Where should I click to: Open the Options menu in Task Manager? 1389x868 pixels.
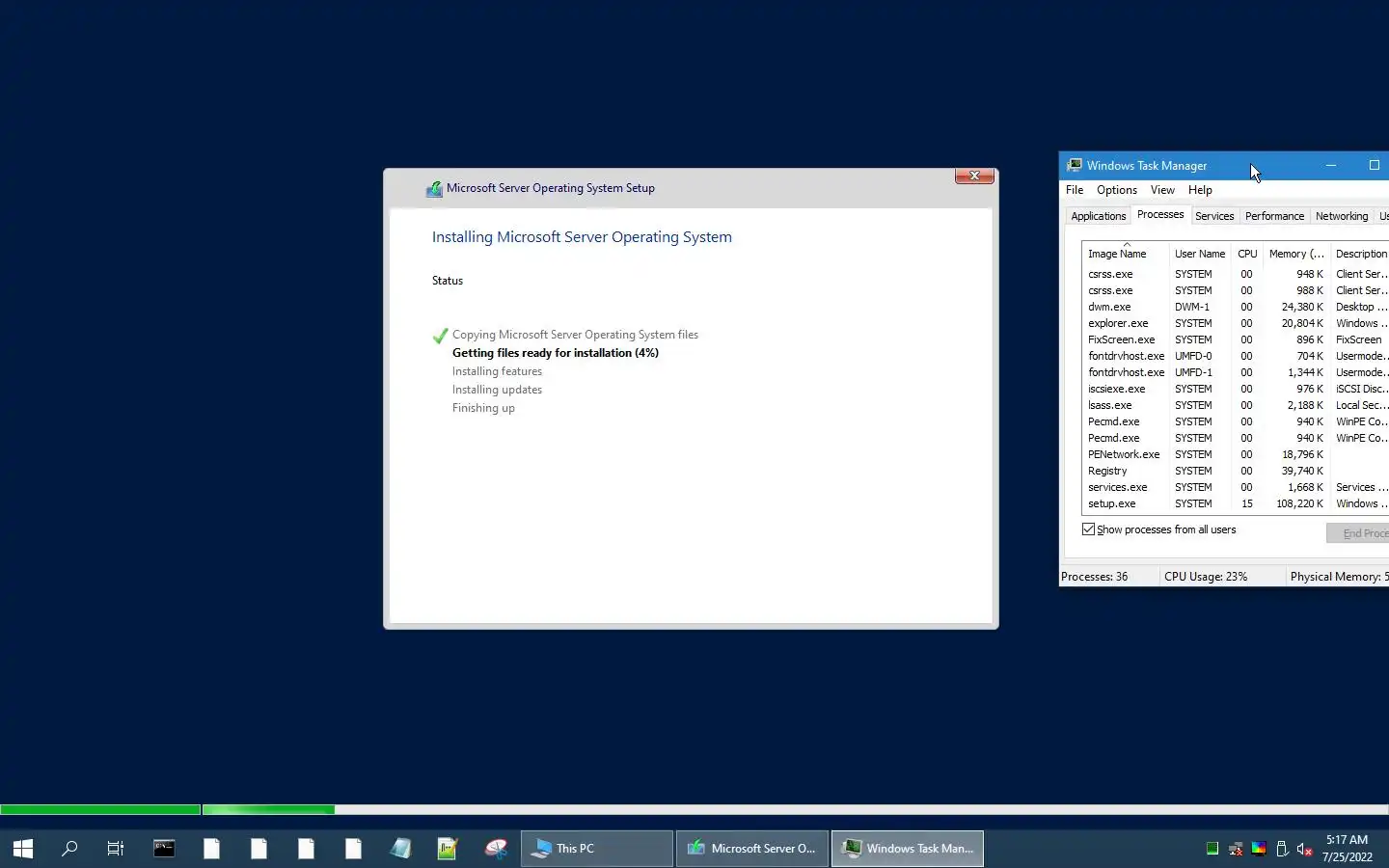(1117, 190)
